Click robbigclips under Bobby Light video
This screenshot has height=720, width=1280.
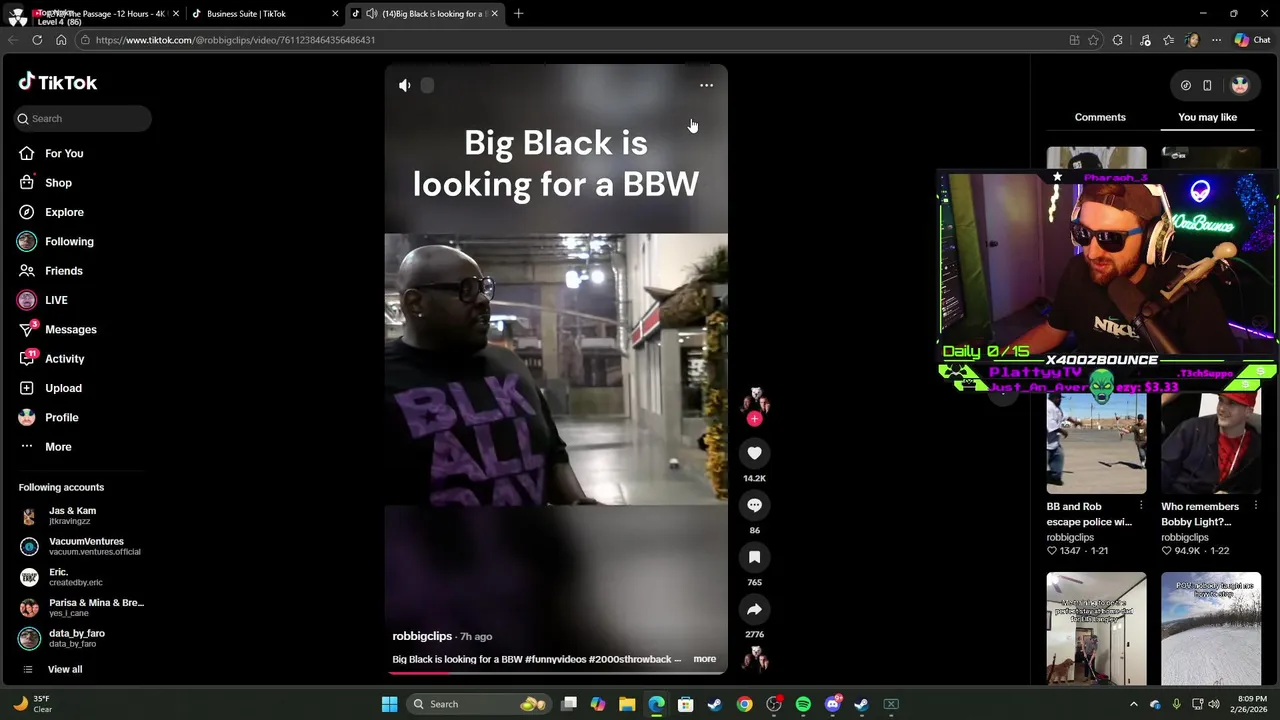coord(1185,537)
